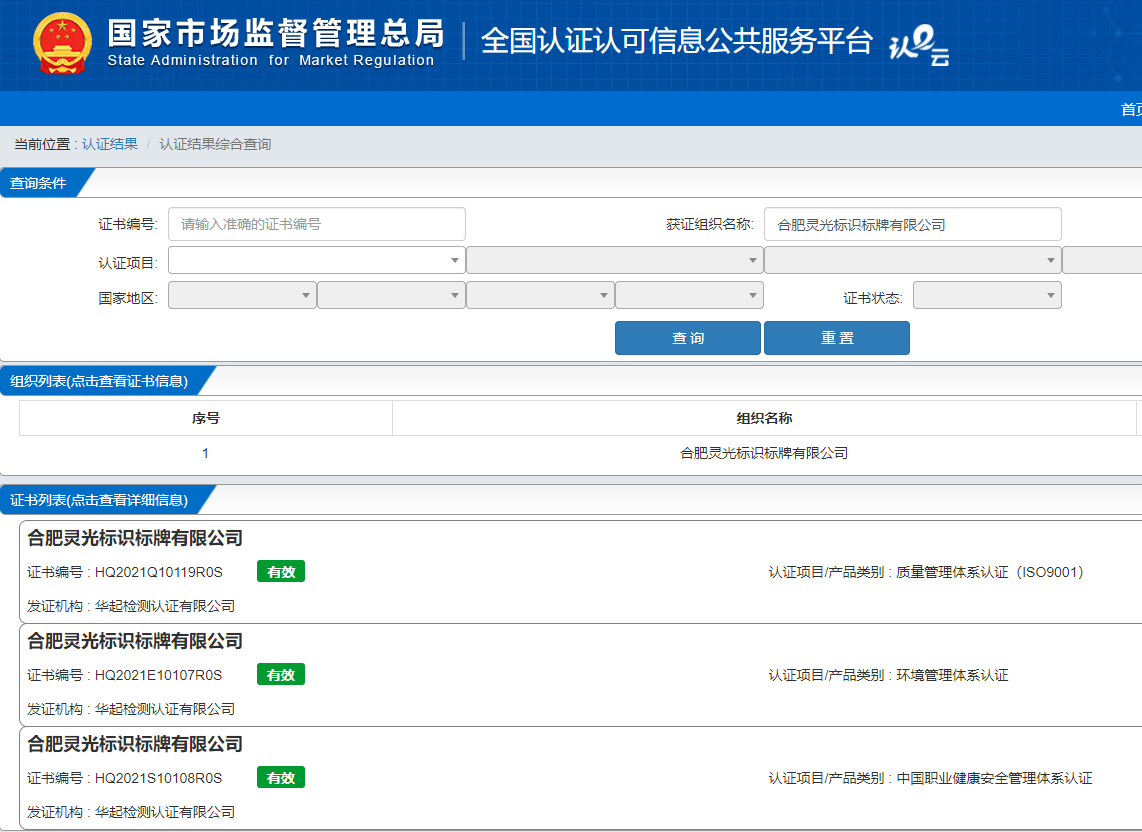Click 发证机构 text in the HQ2021S10108R0S card
Image resolution: width=1142 pixels, height=832 pixels.
point(131,812)
